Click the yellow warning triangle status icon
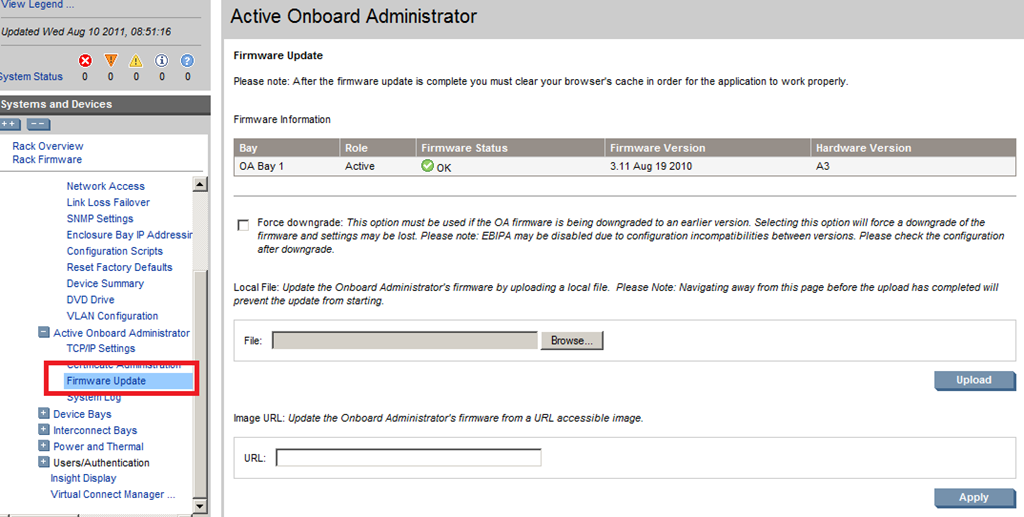 [136, 60]
